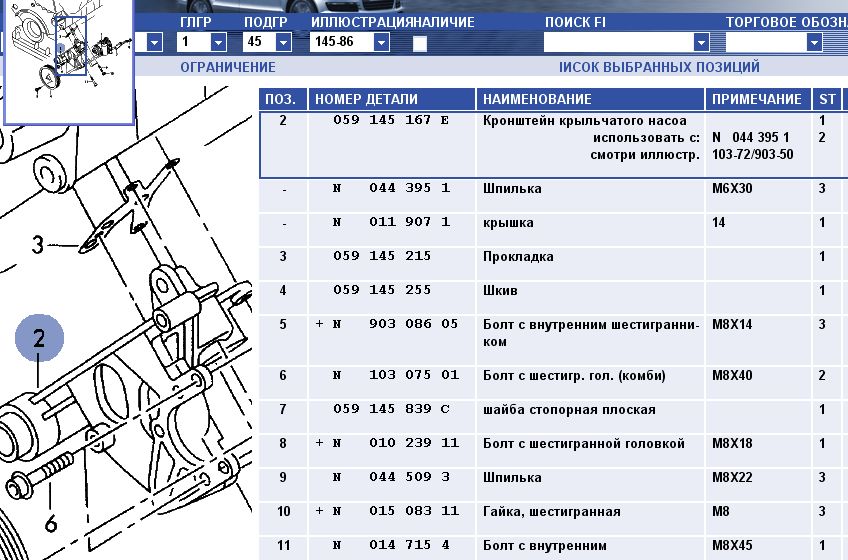The height and width of the screenshot is (560, 848).
Task: Select position number 7 cell
Action: pyautogui.click(x=283, y=417)
